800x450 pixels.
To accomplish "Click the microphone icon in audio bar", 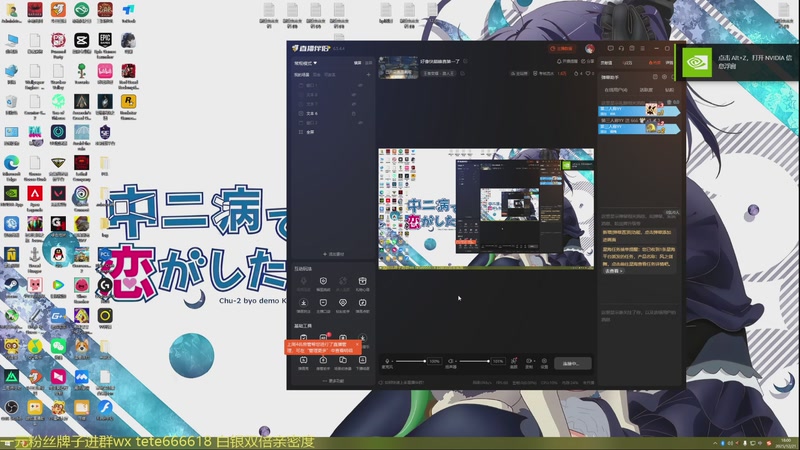I will tap(387, 361).
